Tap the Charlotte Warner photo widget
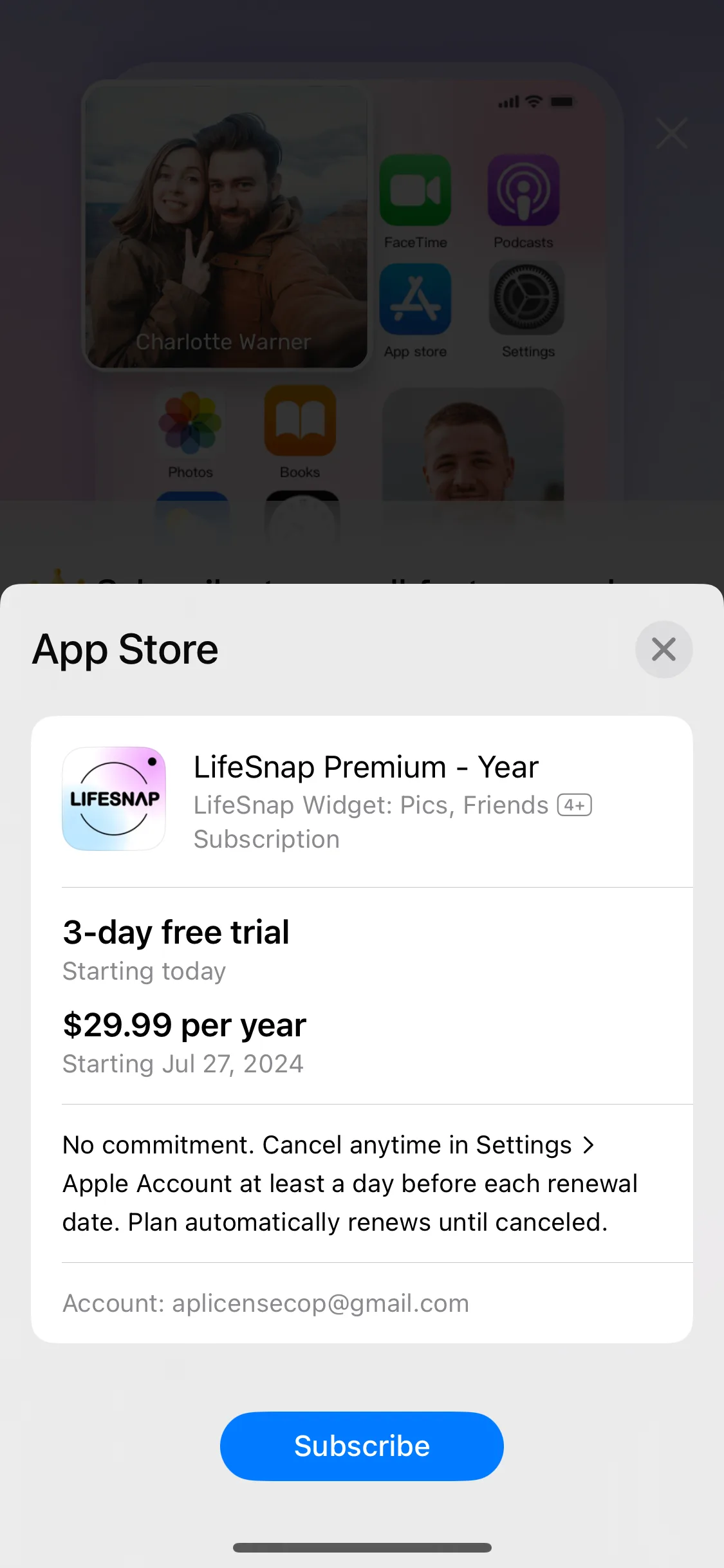Viewport: 724px width, 1568px height. pos(226,225)
